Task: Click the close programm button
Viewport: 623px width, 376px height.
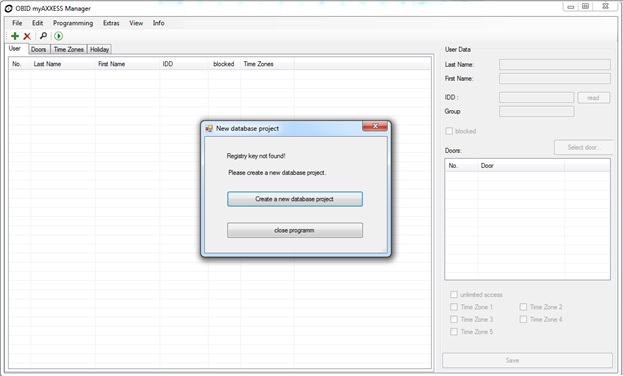Action: [295, 230]
